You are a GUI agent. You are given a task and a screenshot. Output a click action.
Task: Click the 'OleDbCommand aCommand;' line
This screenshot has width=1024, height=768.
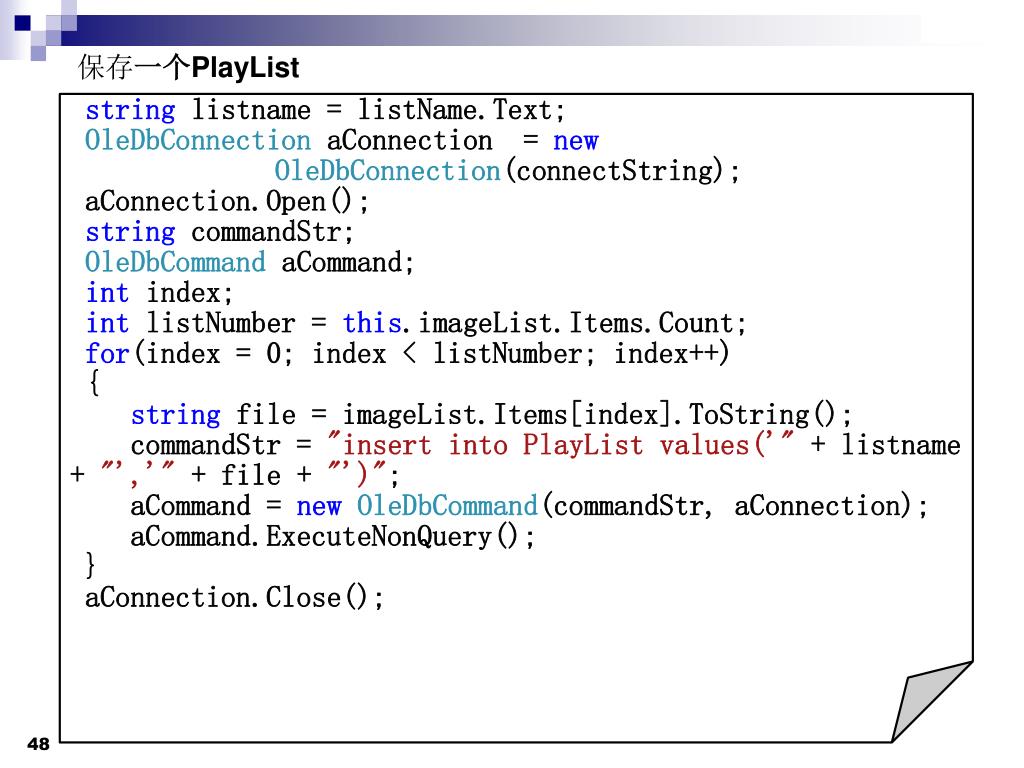249,263
